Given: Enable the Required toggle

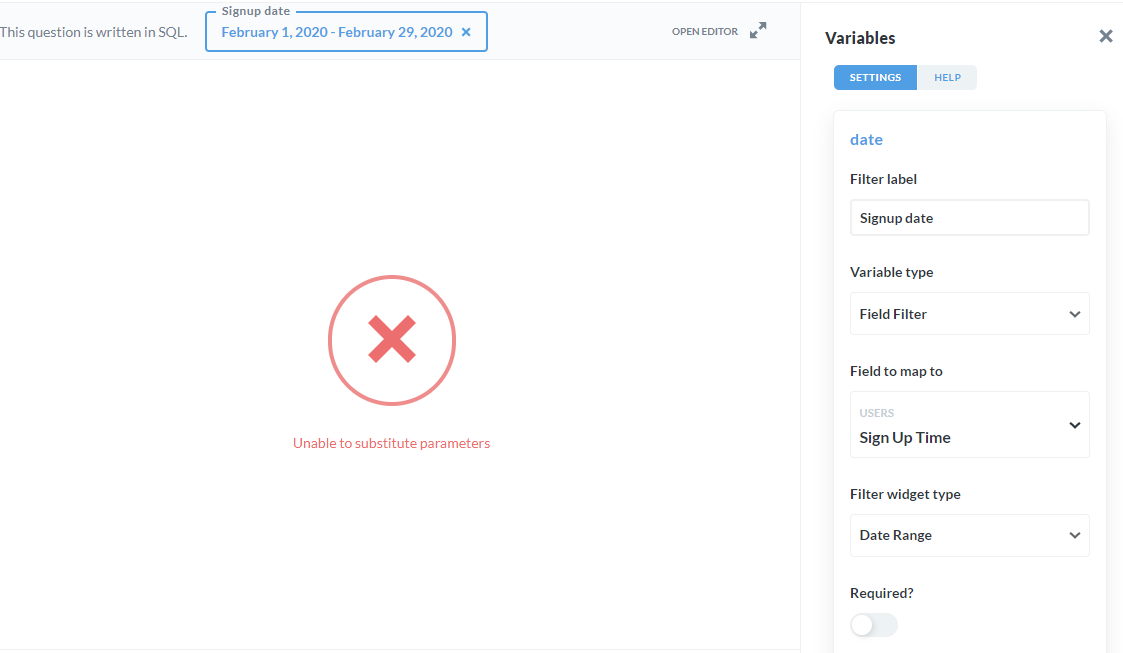Looking at the screenshot, I should click(x=873, y=624).
